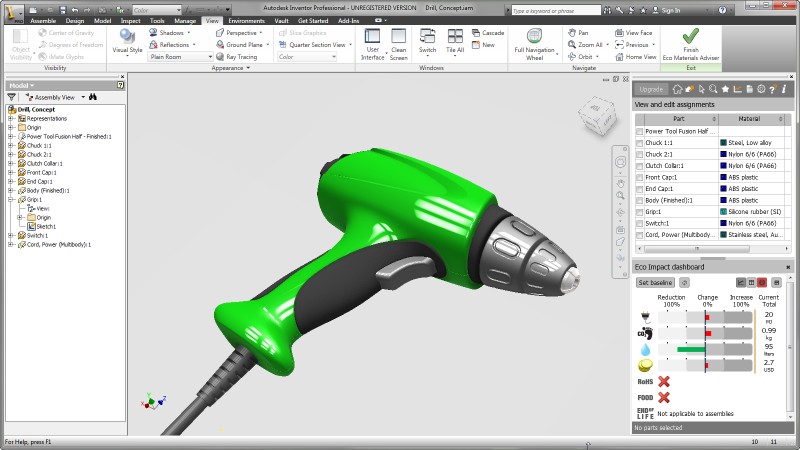Open the Plain Room lighting style dropdown

[180, 57]
